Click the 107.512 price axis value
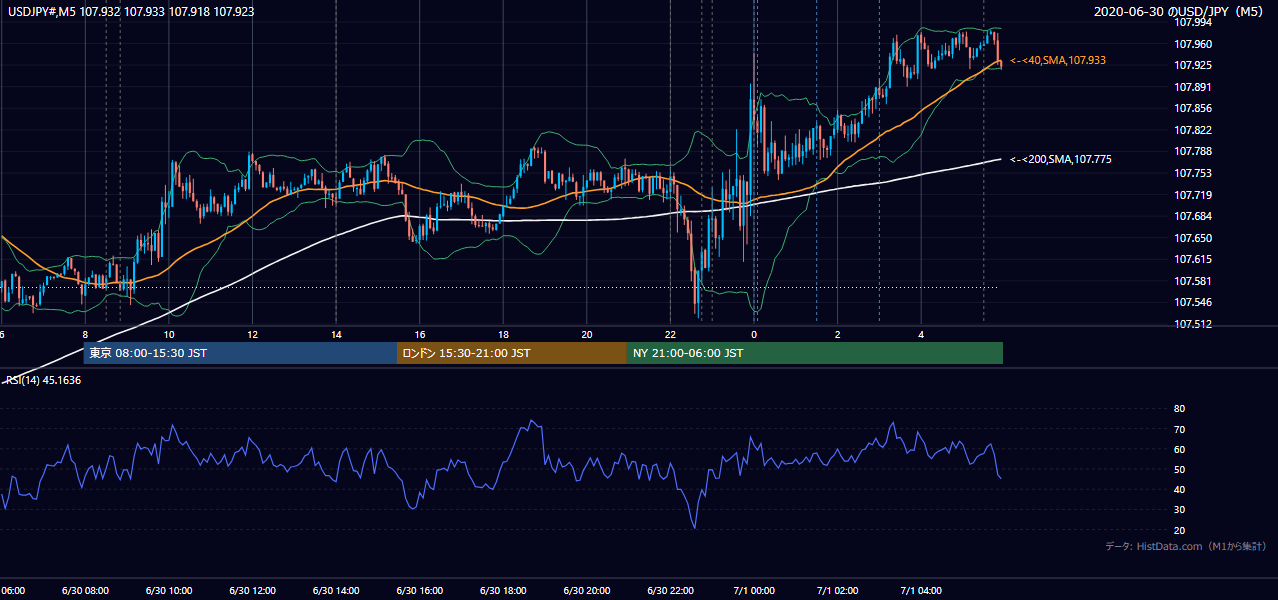The height and width of the screenshot is (600, 1278). point(1192,324)
